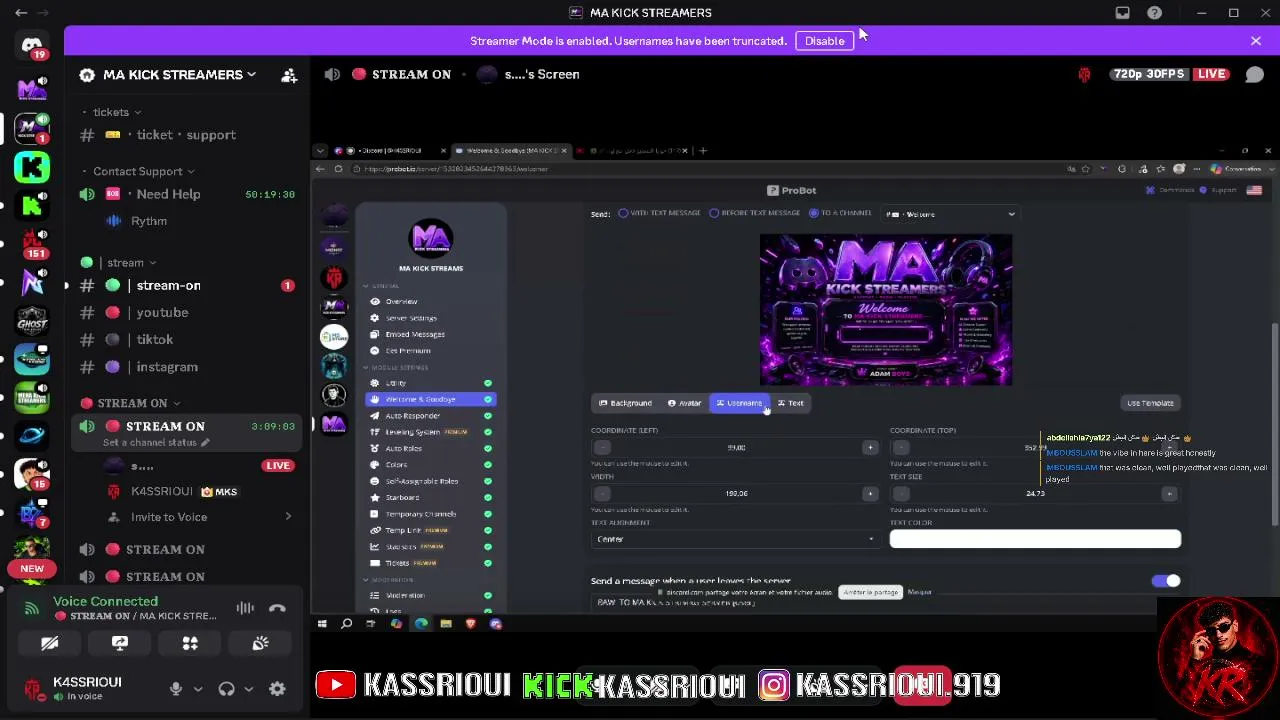Open the white Text Color picker
Screen dimensions: 1280x720
pyautogui.click(x=1035, y=539)
